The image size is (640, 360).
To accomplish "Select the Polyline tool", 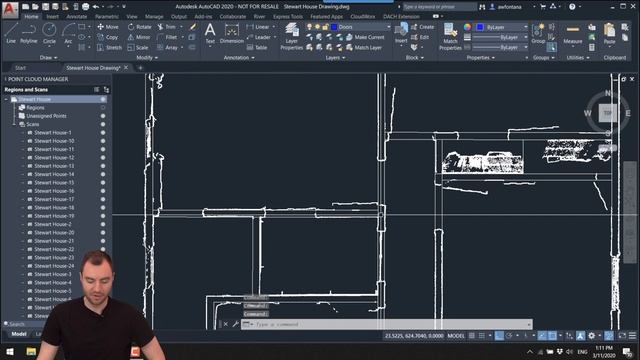I will (x=29, y=33).
